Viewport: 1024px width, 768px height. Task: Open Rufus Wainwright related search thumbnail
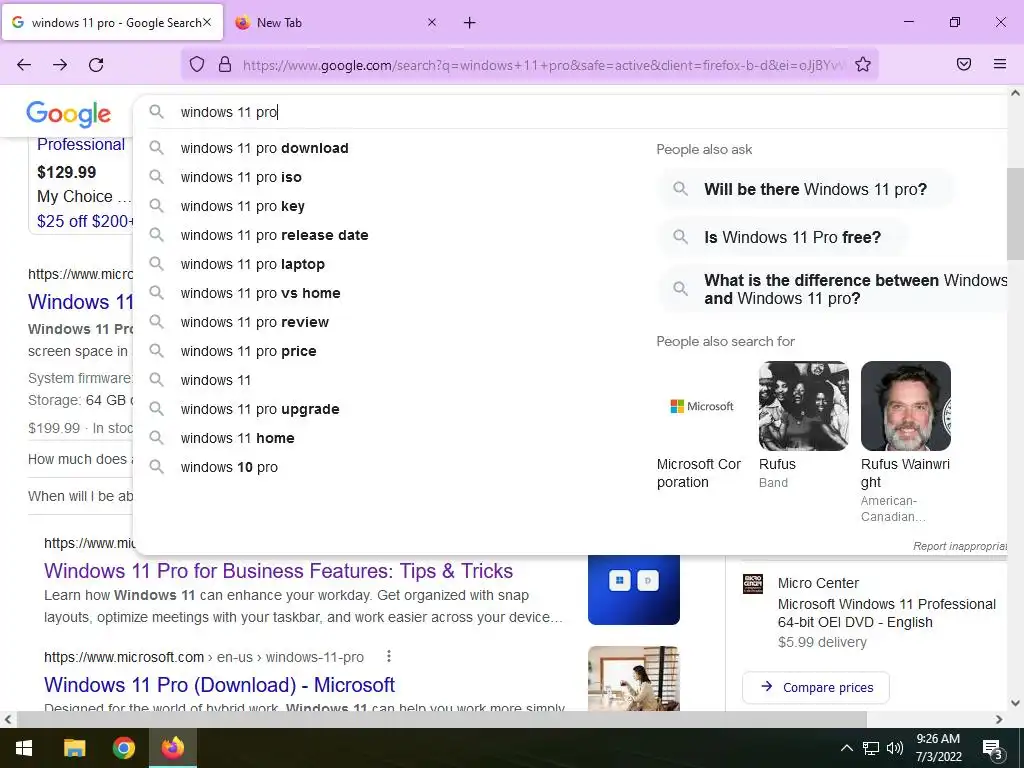pyautogui.click(x=906, y=406)
